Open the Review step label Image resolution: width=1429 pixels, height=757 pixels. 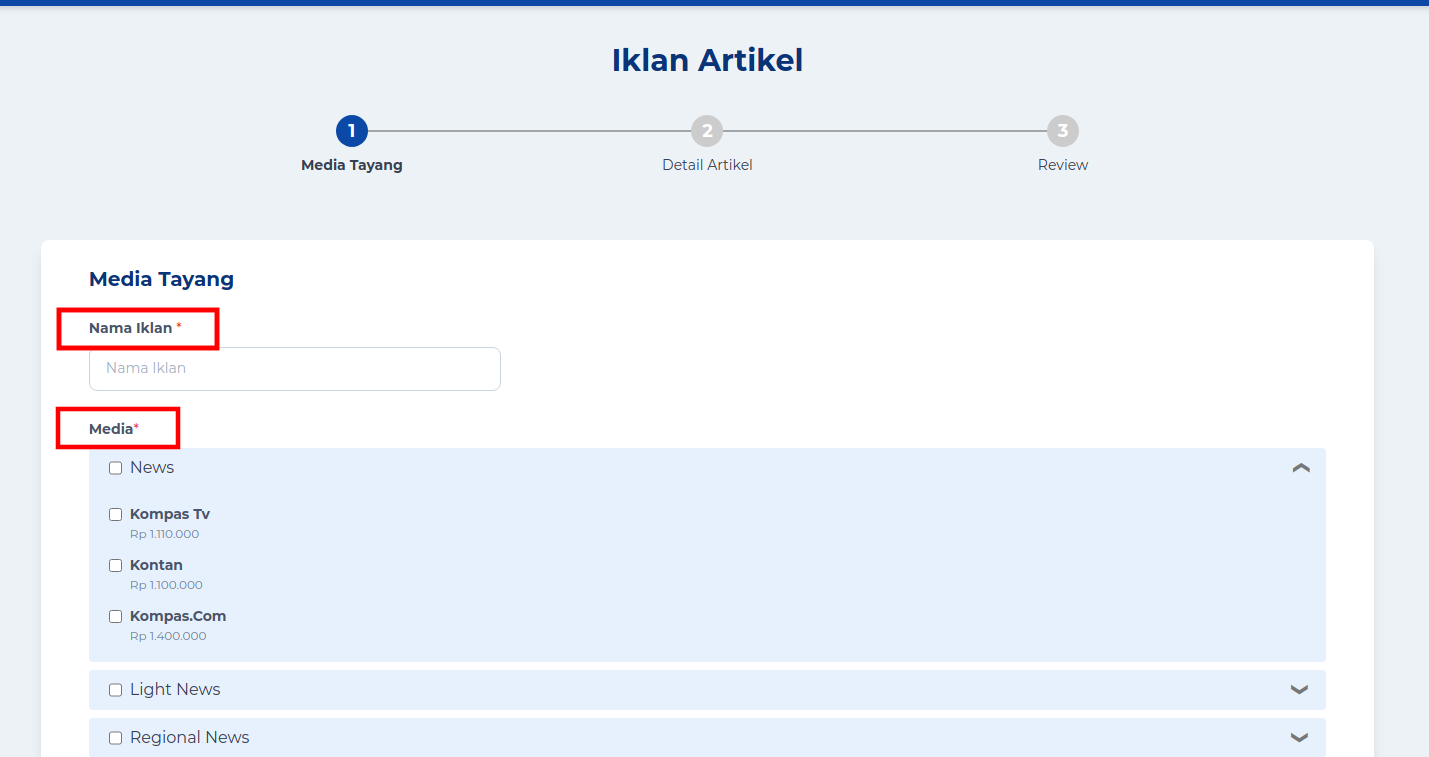point(1062,165)
